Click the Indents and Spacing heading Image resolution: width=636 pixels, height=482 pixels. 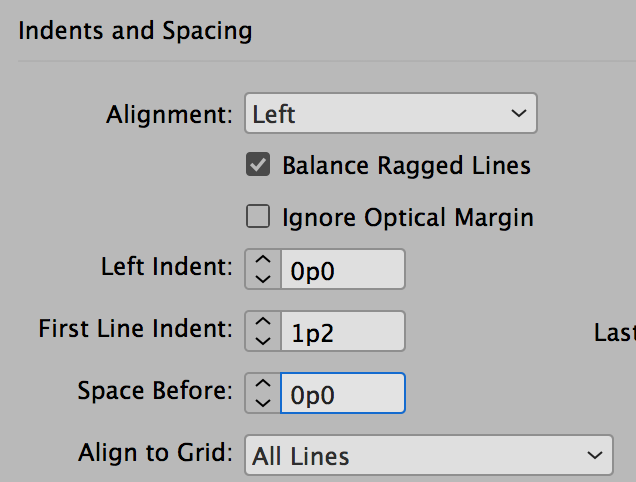135,31
